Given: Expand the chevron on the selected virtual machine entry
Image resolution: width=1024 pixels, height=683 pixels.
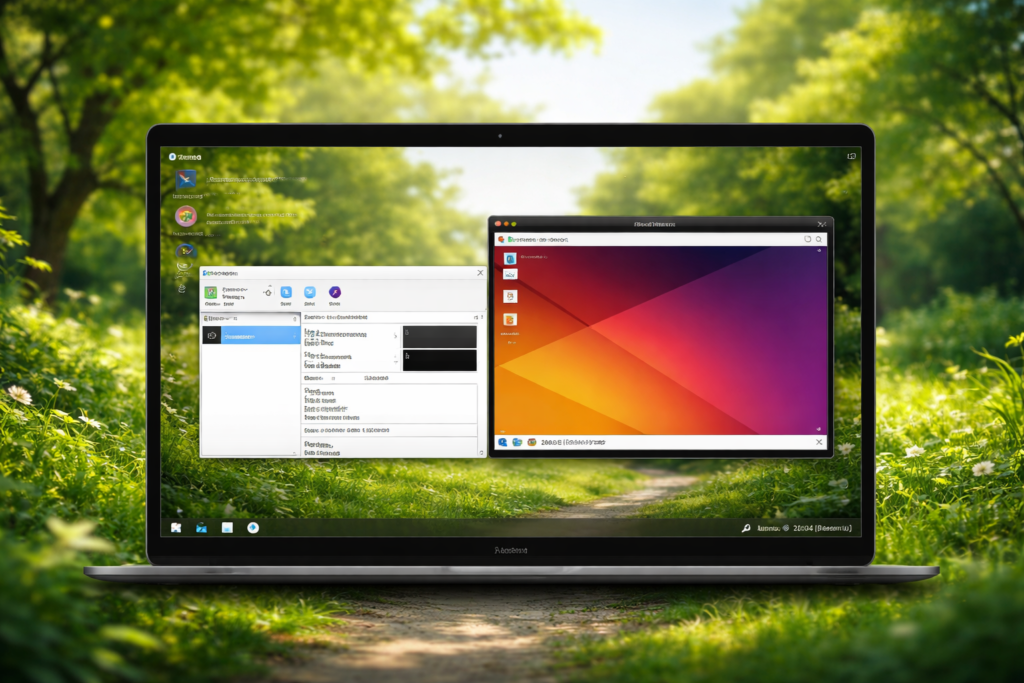Looking at the screenshot, I should coord(294,334).
